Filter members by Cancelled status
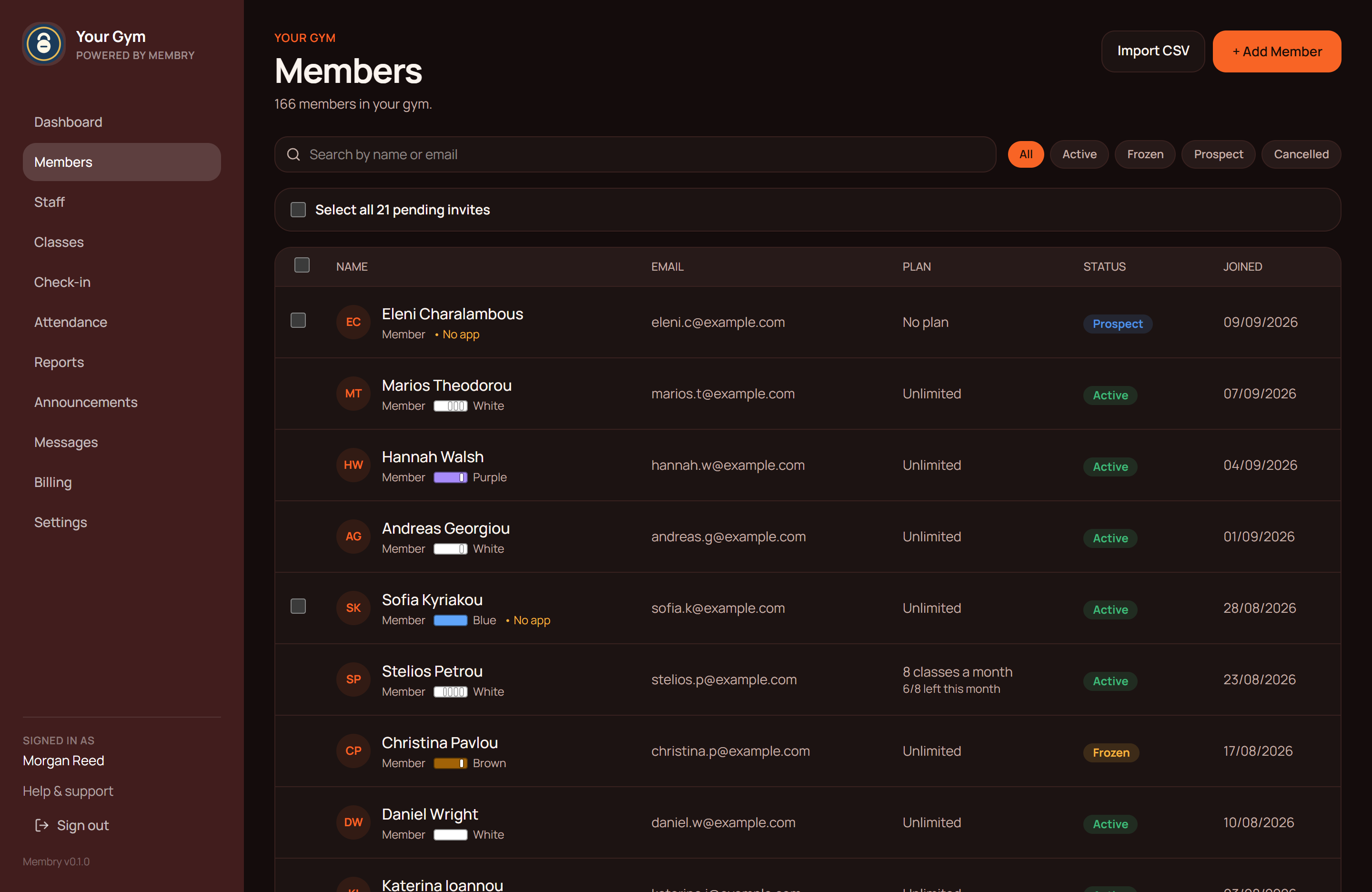 (x=1301, y=154)
